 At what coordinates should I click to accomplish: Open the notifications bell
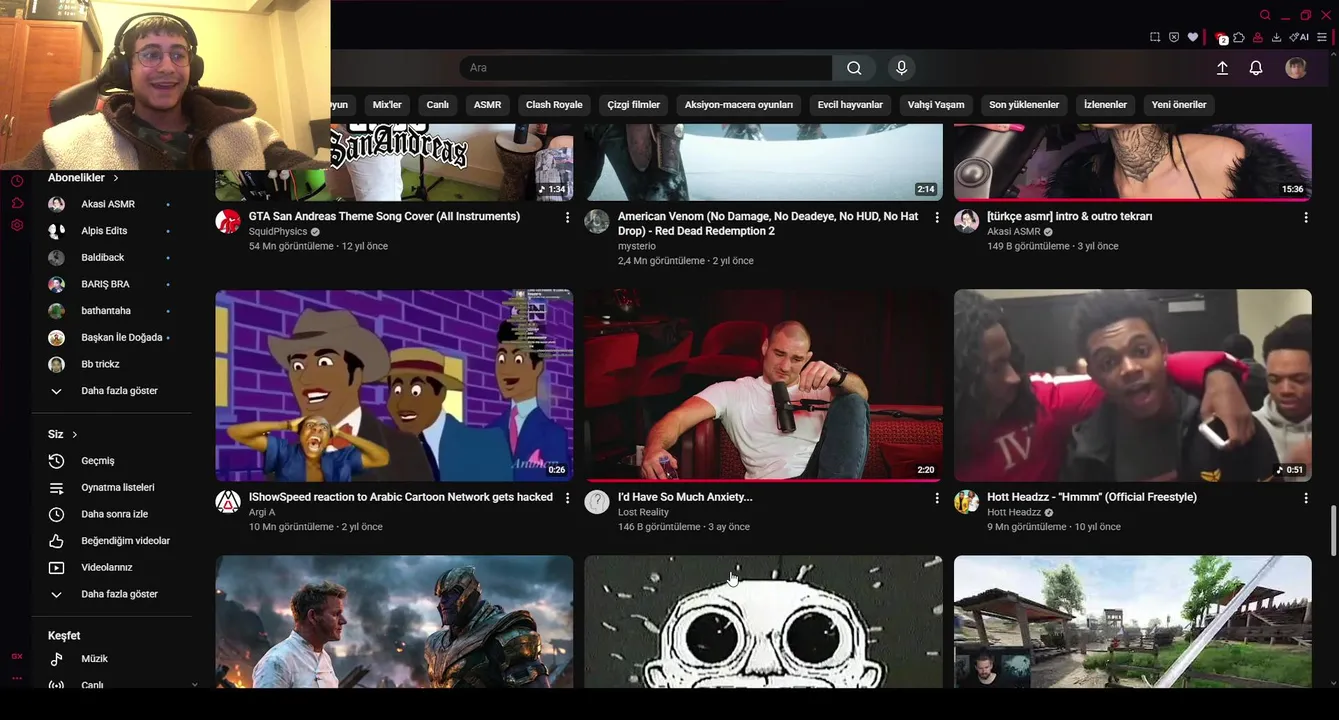point(1256,68)
